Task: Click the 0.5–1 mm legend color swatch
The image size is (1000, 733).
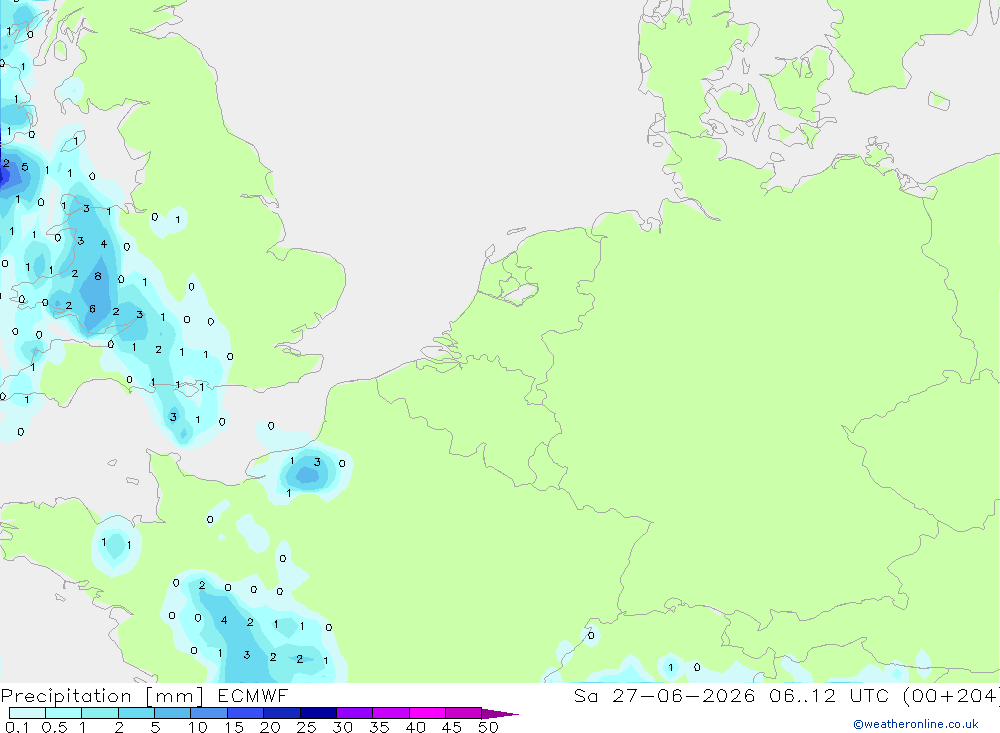Action: point(64,713)
